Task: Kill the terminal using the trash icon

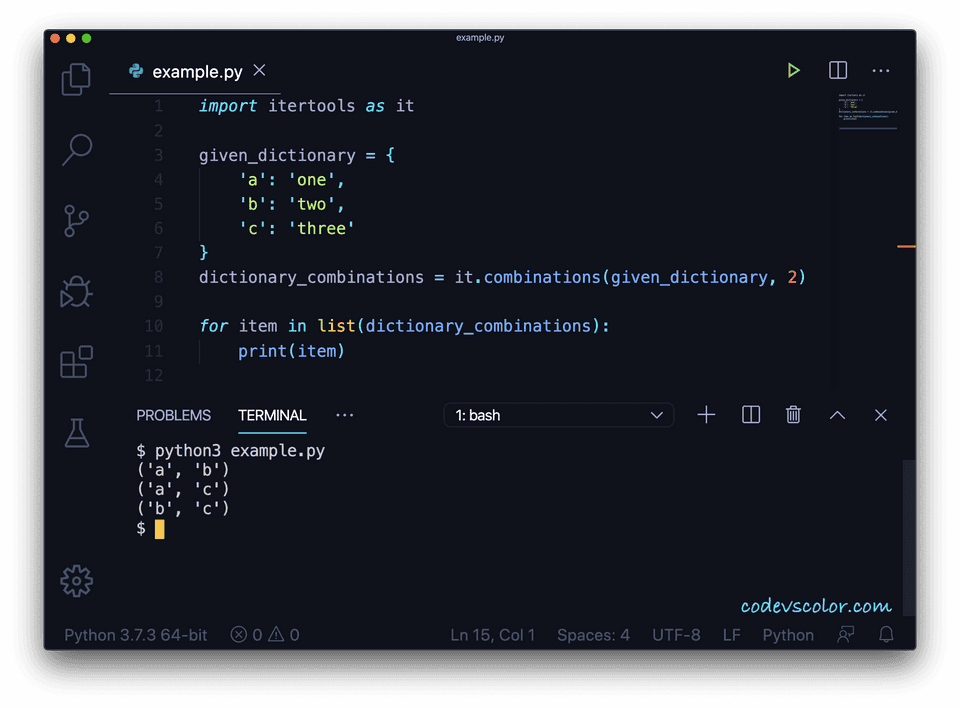Action: (x=793, y=414)
